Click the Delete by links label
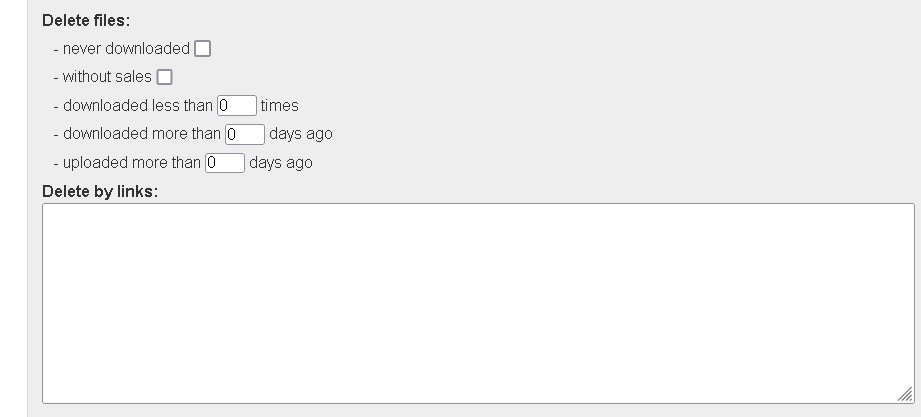Viewport: 921px width, 417px height. [x=100, y=191]
